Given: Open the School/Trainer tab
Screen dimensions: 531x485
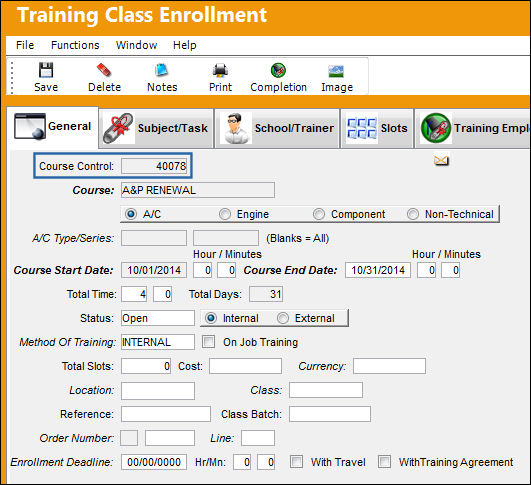Looking at the screenshot, I should coord(277,128).
